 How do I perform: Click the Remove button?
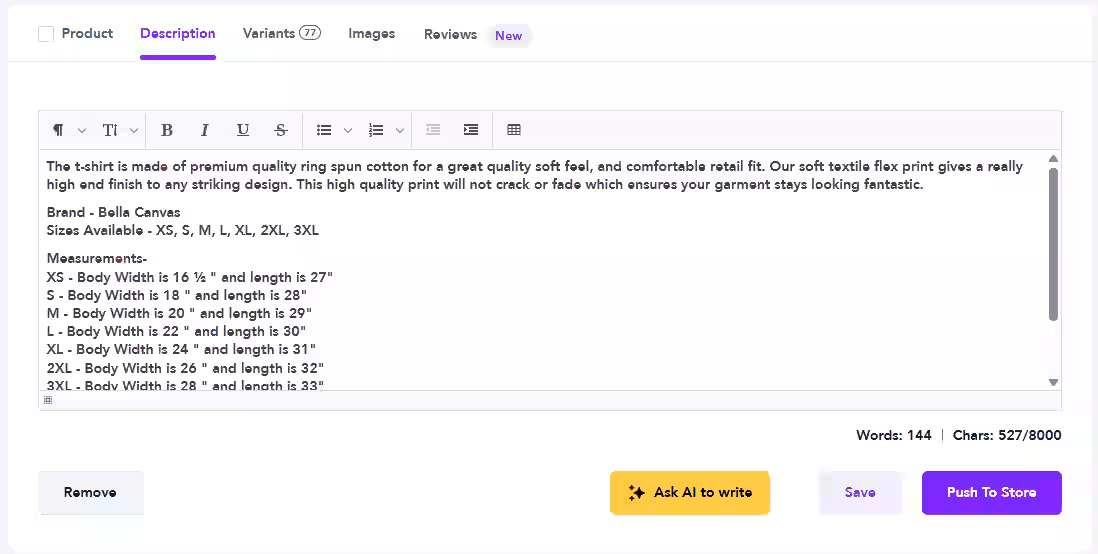90,492
